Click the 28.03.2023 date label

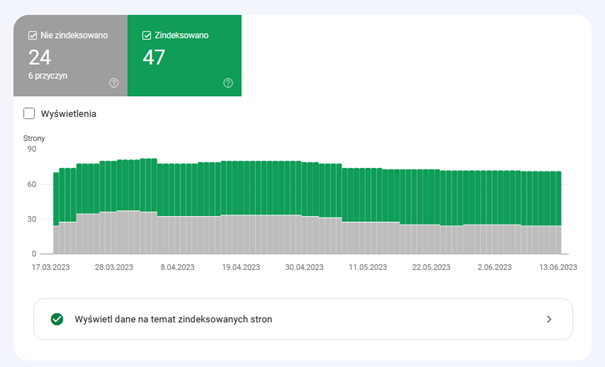click(x=114, y=267)
